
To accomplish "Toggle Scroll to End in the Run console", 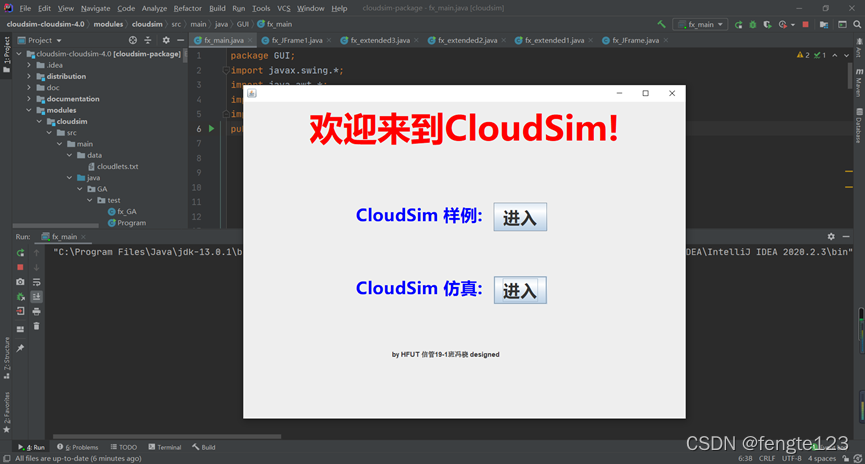I will pos(36,297).
